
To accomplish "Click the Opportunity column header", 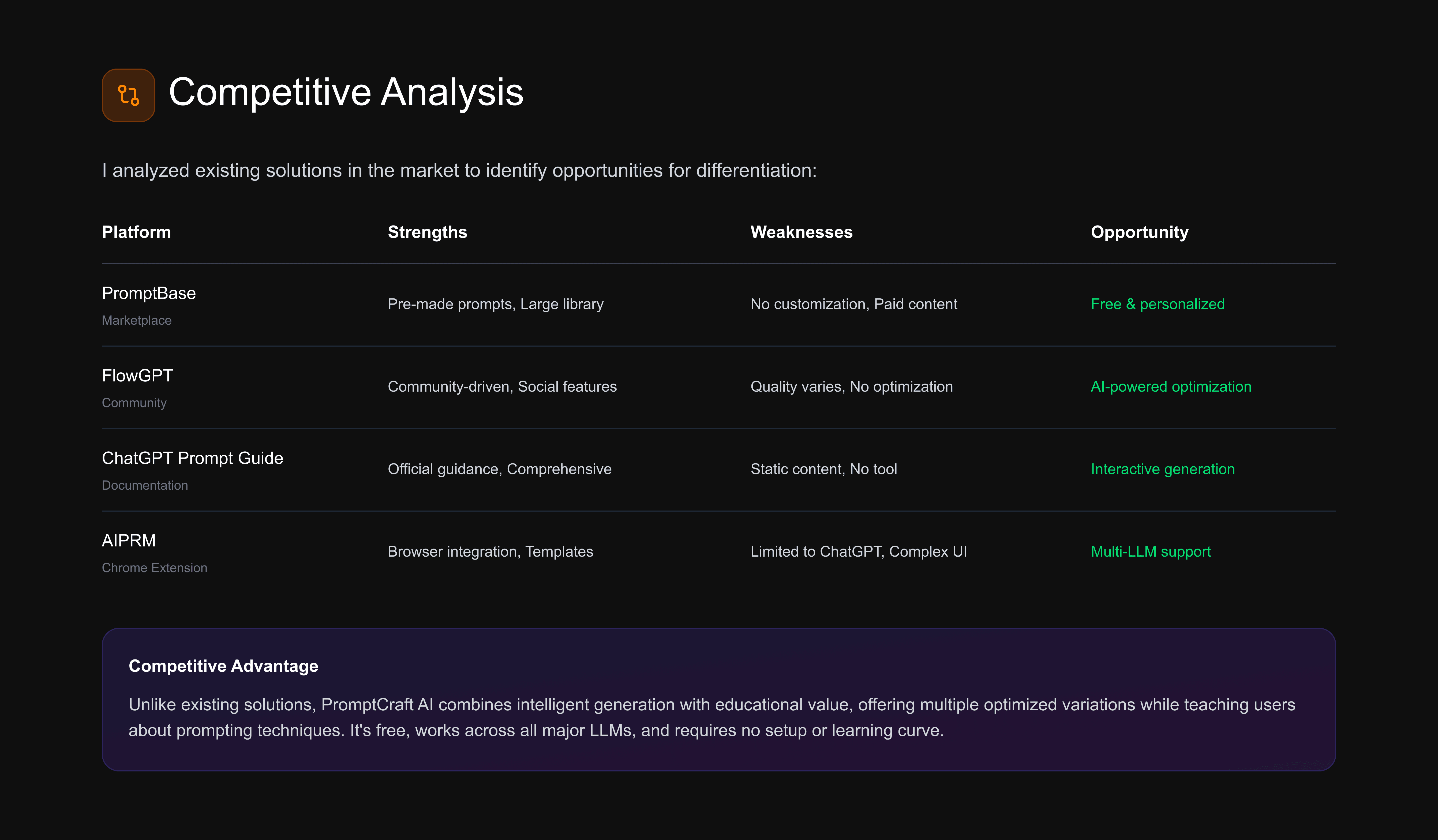I will 1139,232.
